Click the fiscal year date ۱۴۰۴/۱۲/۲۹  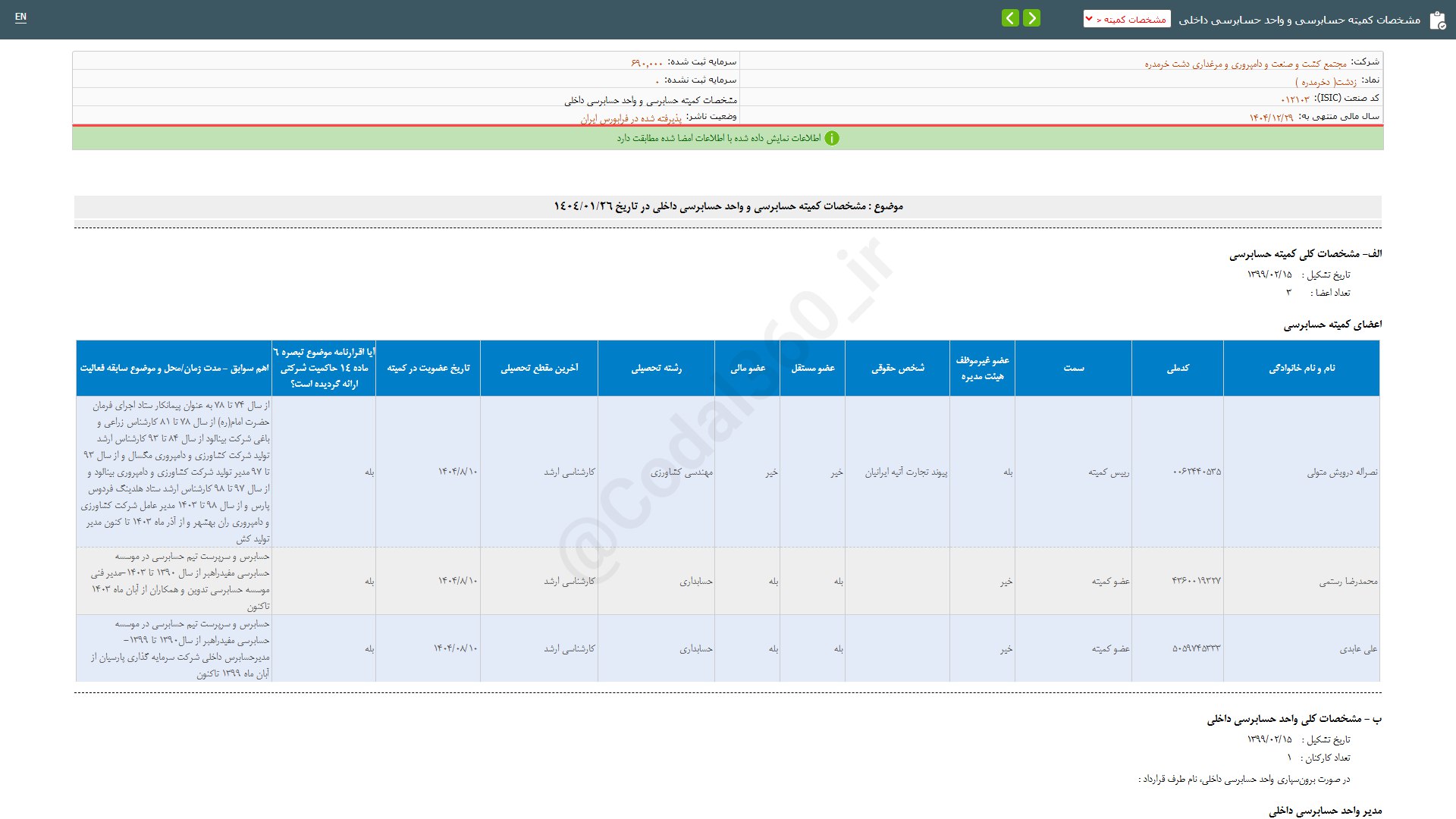tap(1271, 118)
